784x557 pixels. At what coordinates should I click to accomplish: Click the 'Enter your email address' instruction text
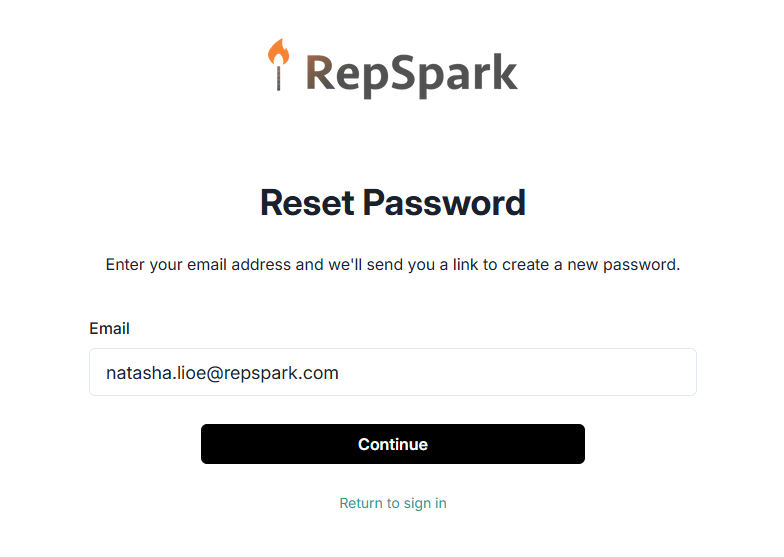[x=198, y=264]
